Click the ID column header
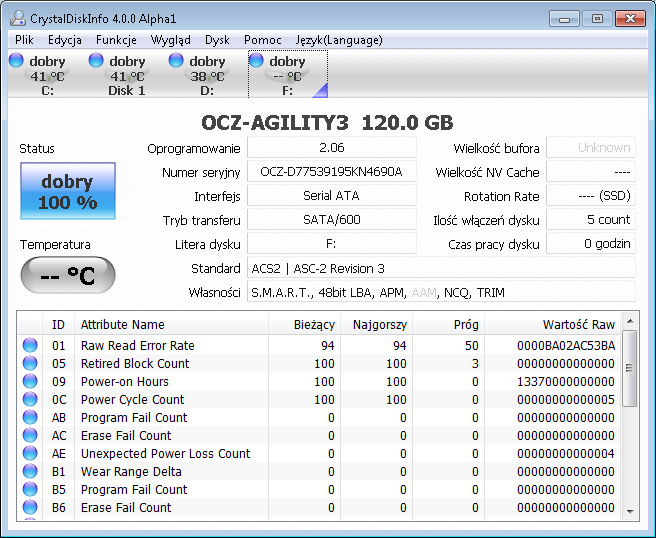This screenshot has height=538, width=656. click(58, 324)
